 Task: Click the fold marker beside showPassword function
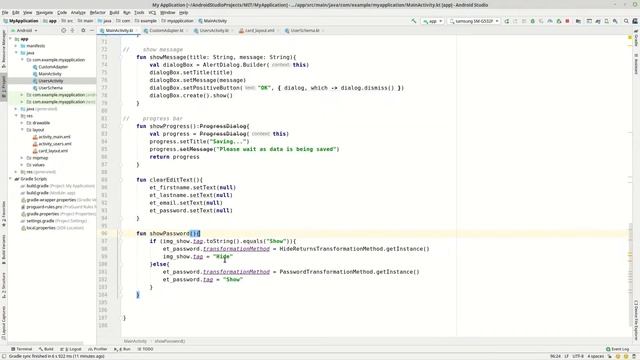click(121, 233)
